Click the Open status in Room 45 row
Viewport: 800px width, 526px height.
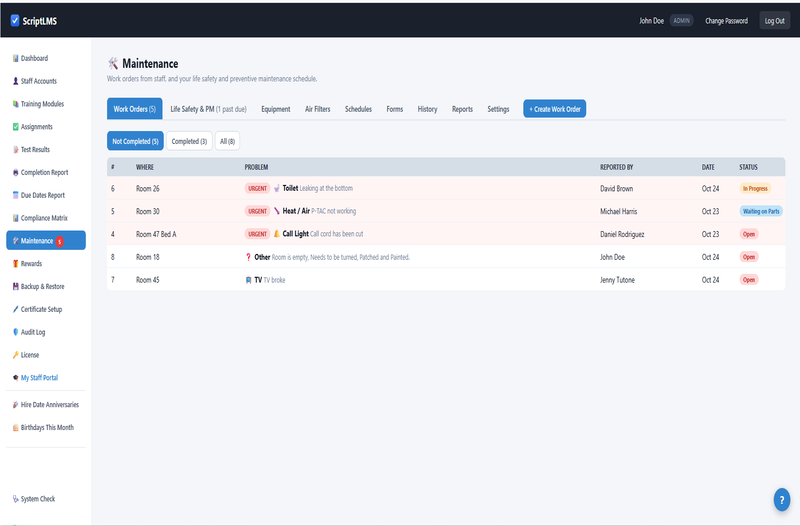[x=749, y=280]
